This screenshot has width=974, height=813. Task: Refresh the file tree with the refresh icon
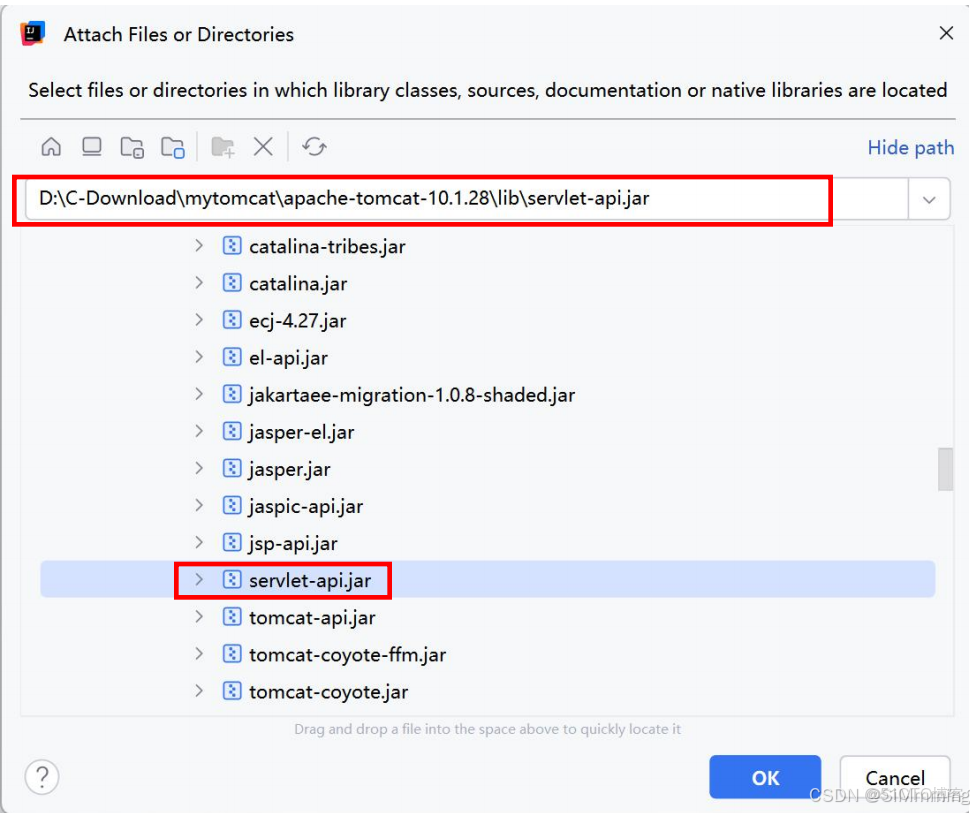[314, 146]
